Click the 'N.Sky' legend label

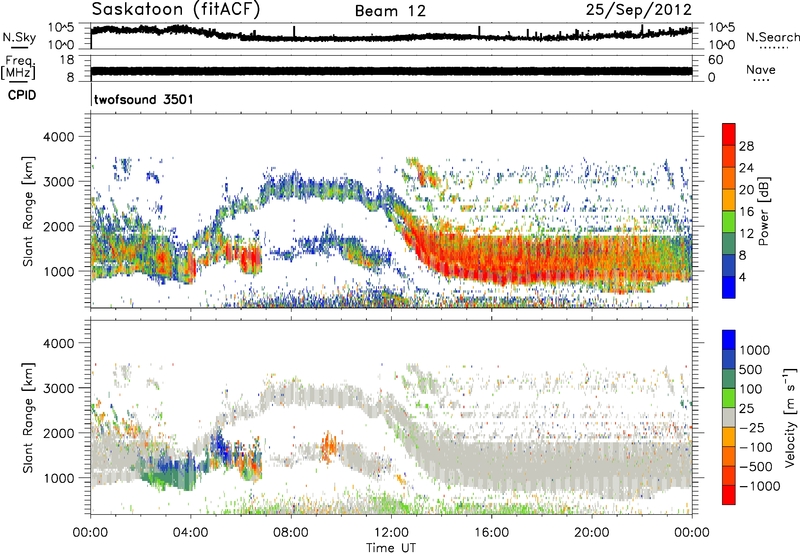coord(19,37)
